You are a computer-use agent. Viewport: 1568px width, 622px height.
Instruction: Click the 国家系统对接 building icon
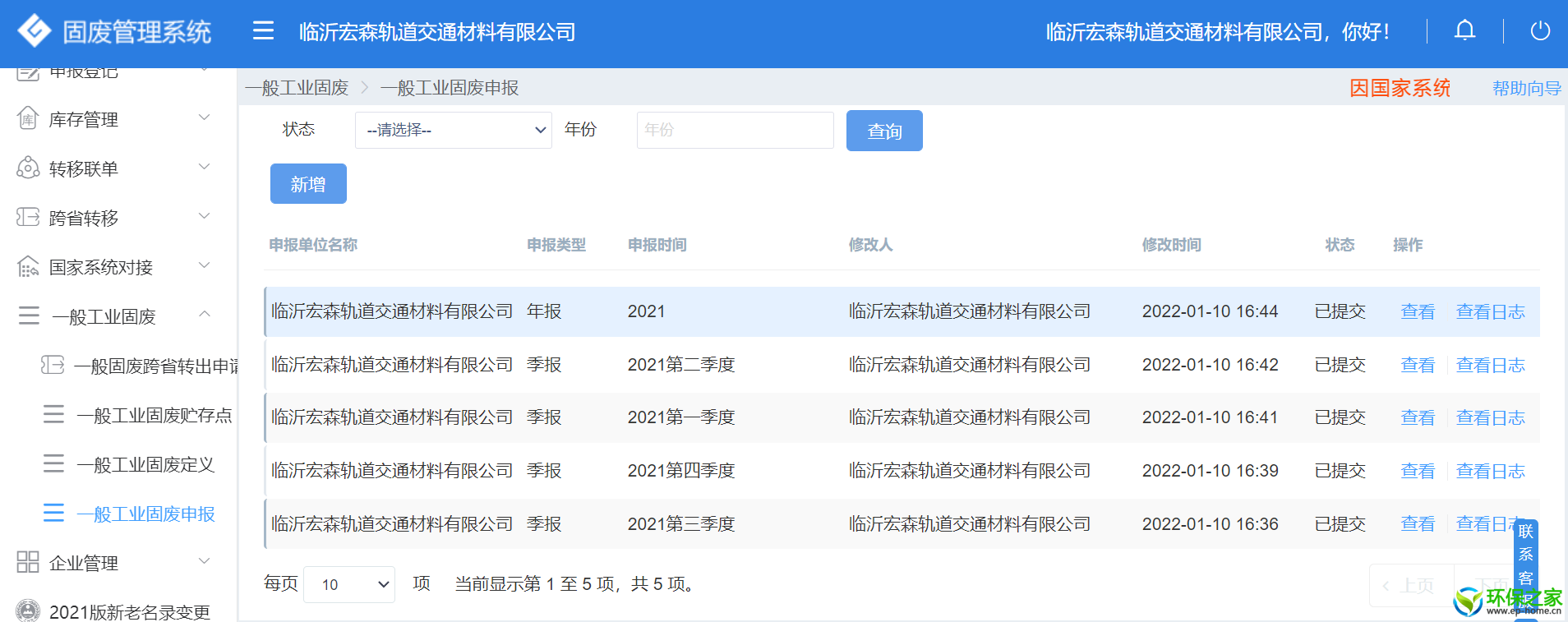coord(28,266)
